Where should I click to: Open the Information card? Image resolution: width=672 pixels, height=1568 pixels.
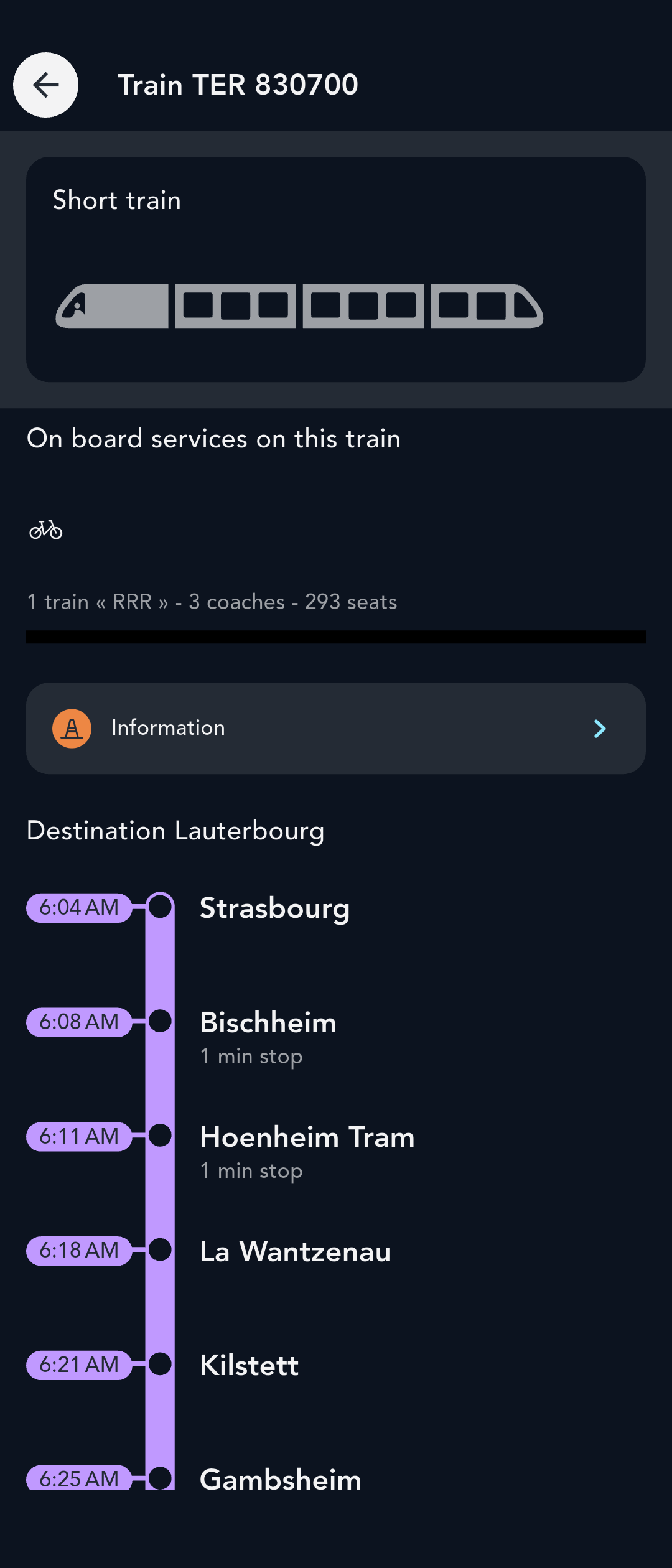coord(336,729)
